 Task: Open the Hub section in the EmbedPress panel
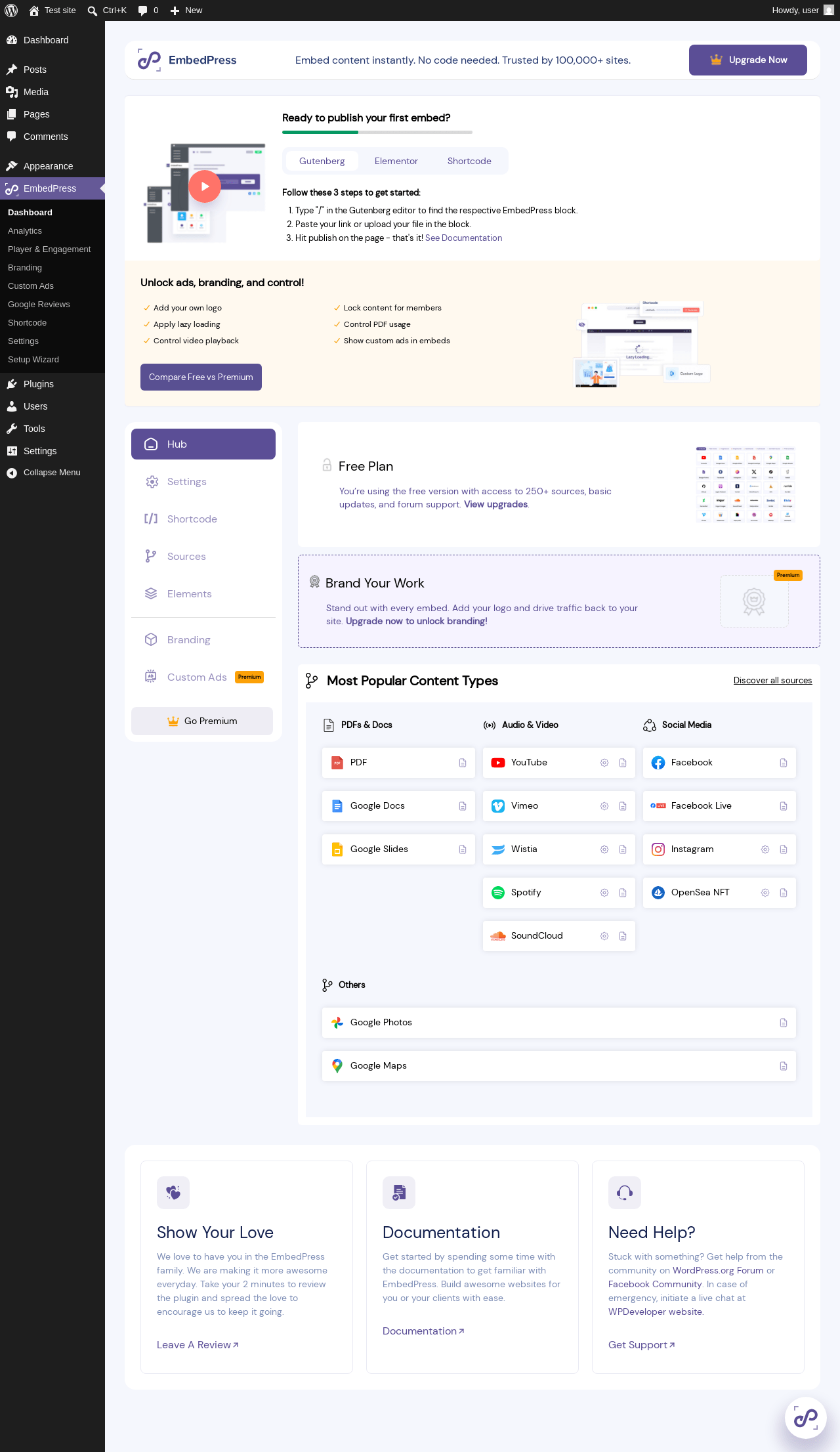(203, 444)
